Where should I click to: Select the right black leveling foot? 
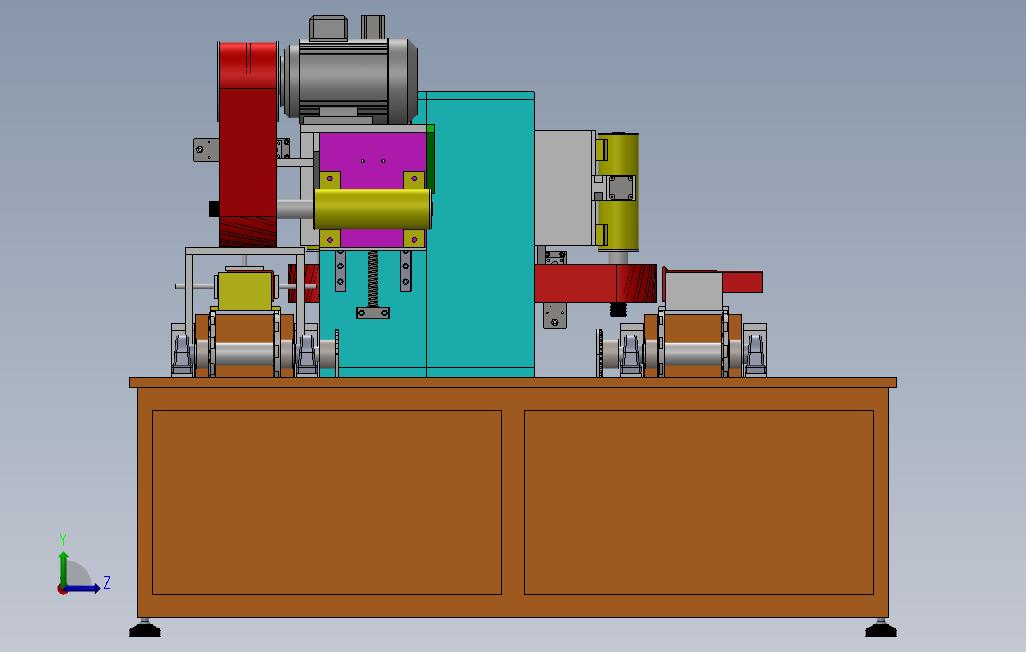pos(881,629)
